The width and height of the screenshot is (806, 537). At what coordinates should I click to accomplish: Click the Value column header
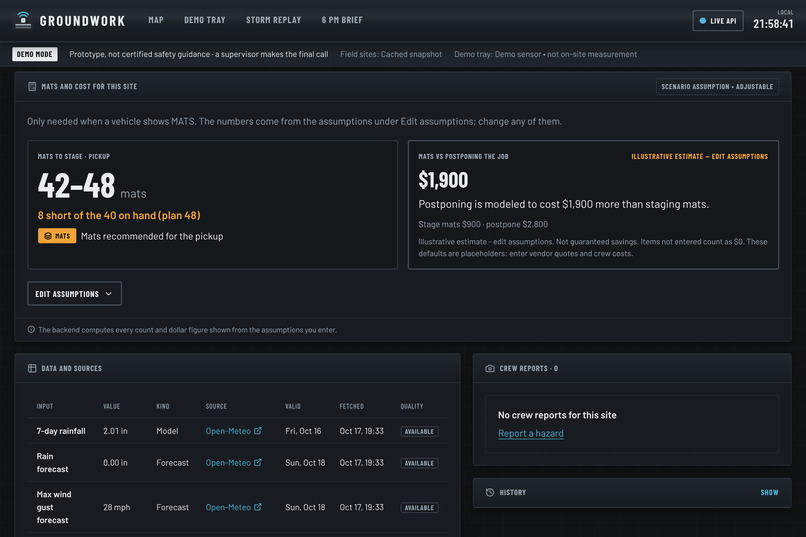pos(112,406)
